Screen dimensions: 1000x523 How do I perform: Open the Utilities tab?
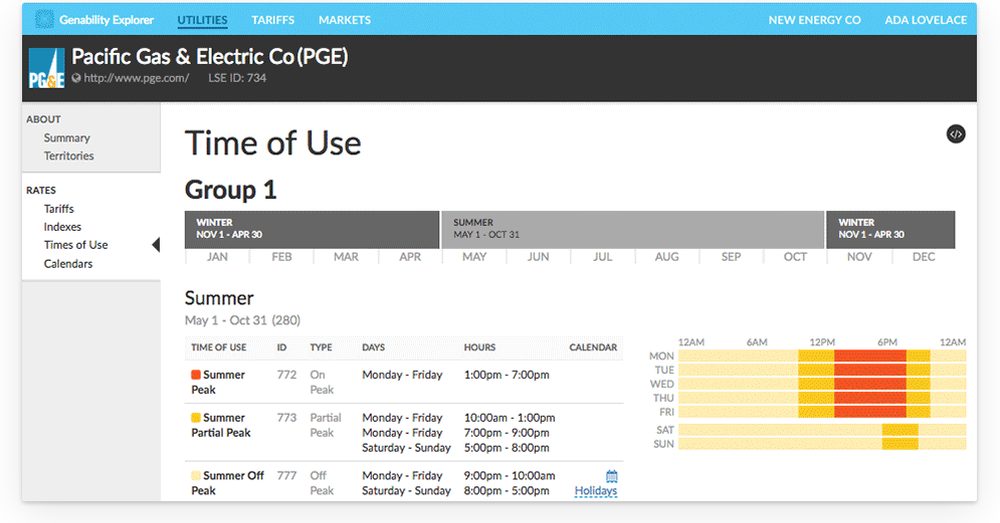pyautogui.click(x=202, y=20)
